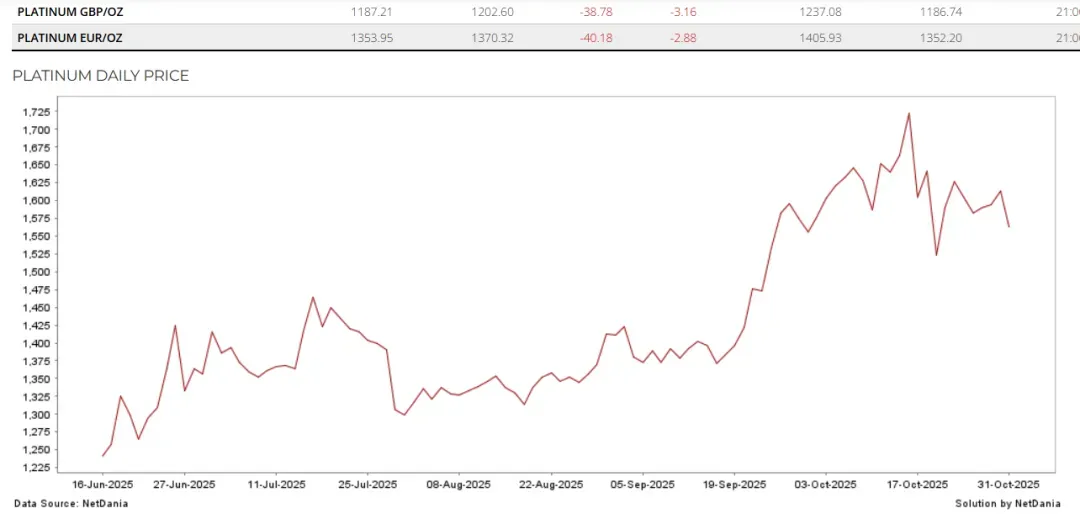Click the 03-Oct-2025 date label
Image resolution: width=1080 pixels, height=524 pixels.
825,484
